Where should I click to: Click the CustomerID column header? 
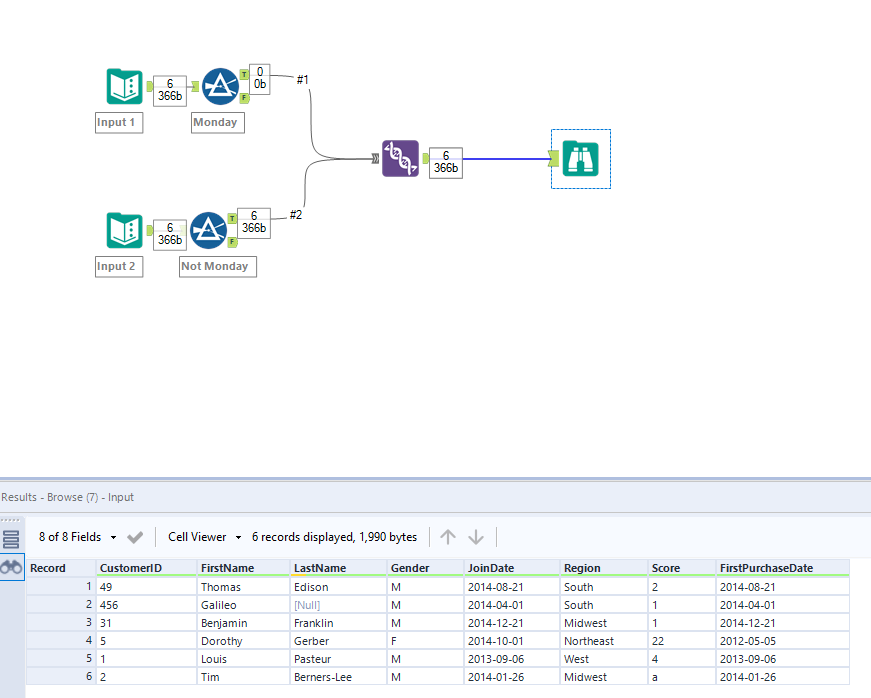point(147,568)
